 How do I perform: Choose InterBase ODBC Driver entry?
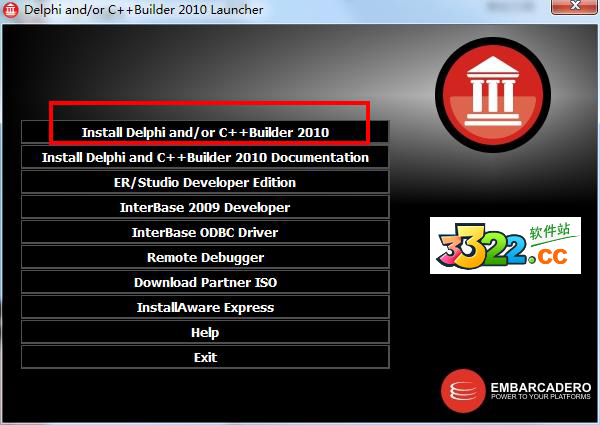click(205, 232)
